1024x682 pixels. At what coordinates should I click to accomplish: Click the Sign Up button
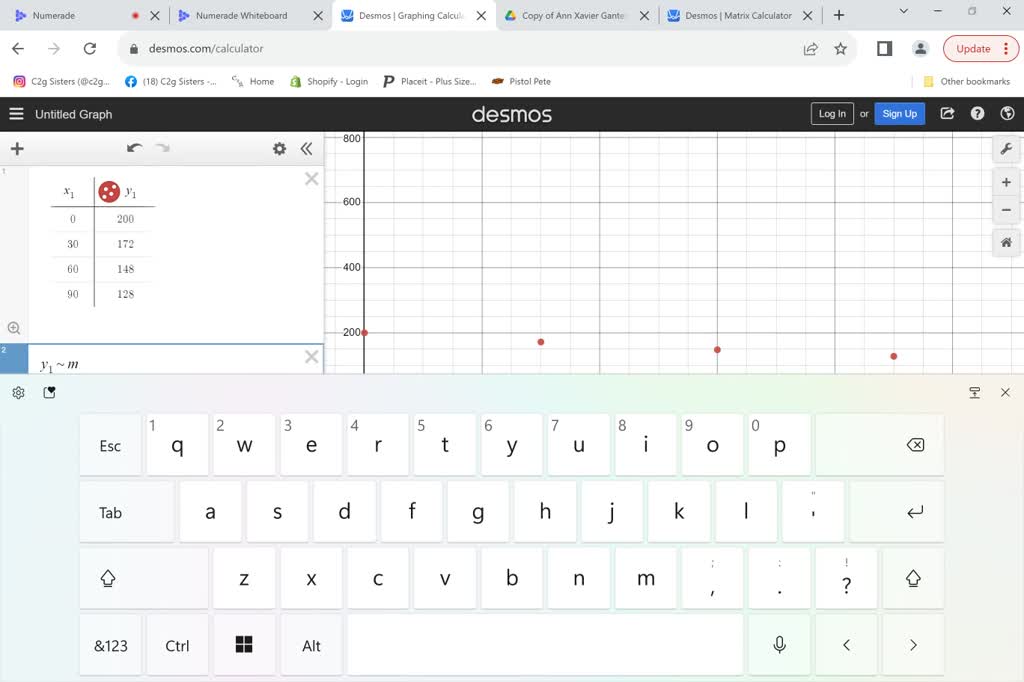pos(899,114)
